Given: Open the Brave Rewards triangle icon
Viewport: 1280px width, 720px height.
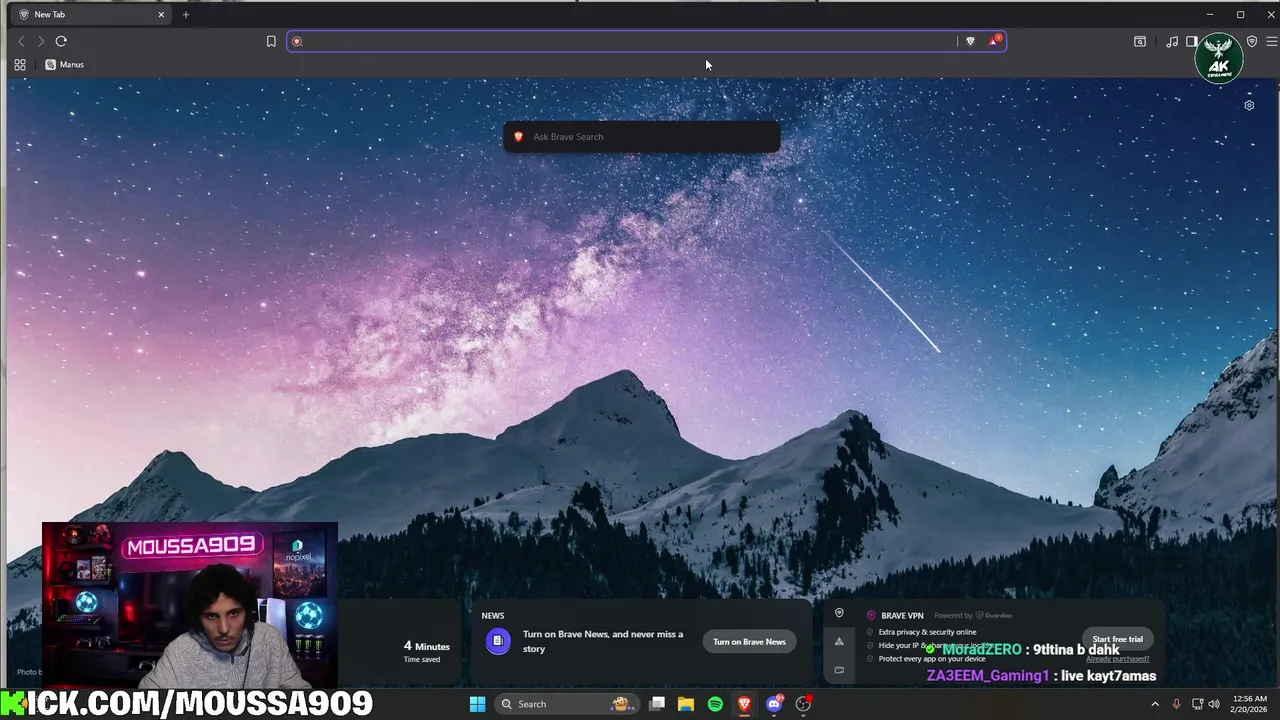Looking at the screenshot, I should coord(994,41).
